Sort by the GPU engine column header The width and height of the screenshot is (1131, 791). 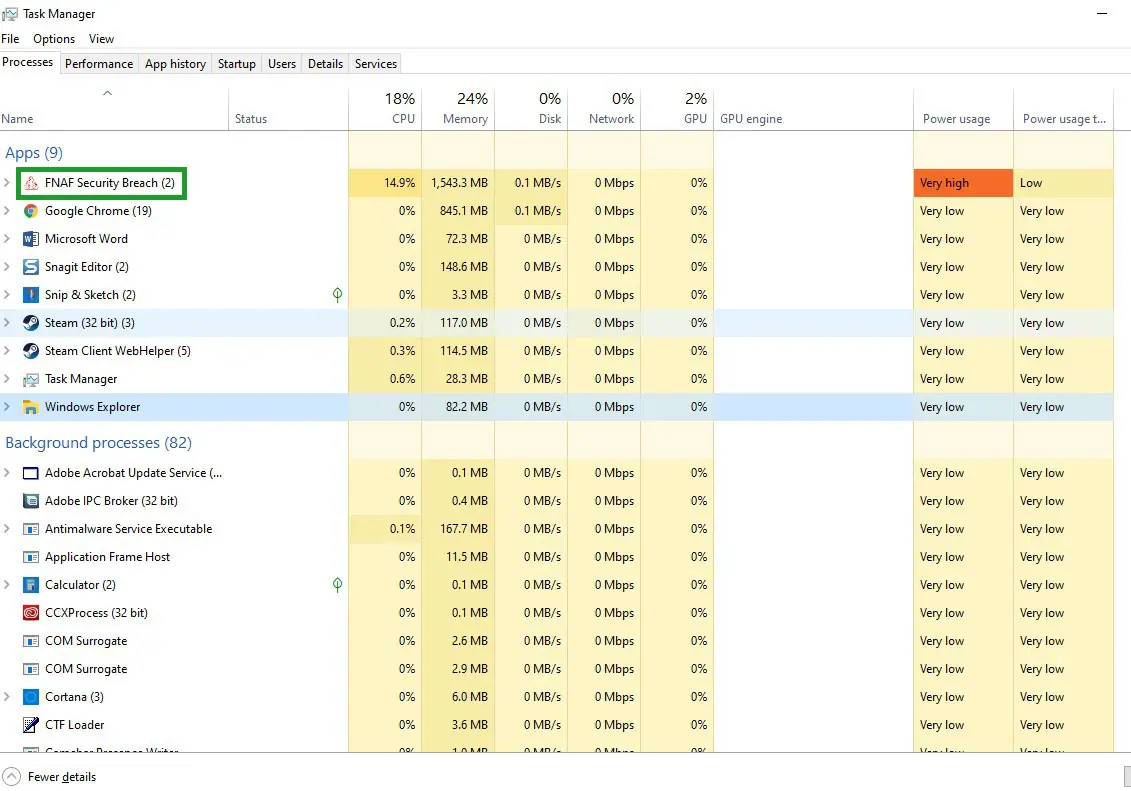point(814,109)
